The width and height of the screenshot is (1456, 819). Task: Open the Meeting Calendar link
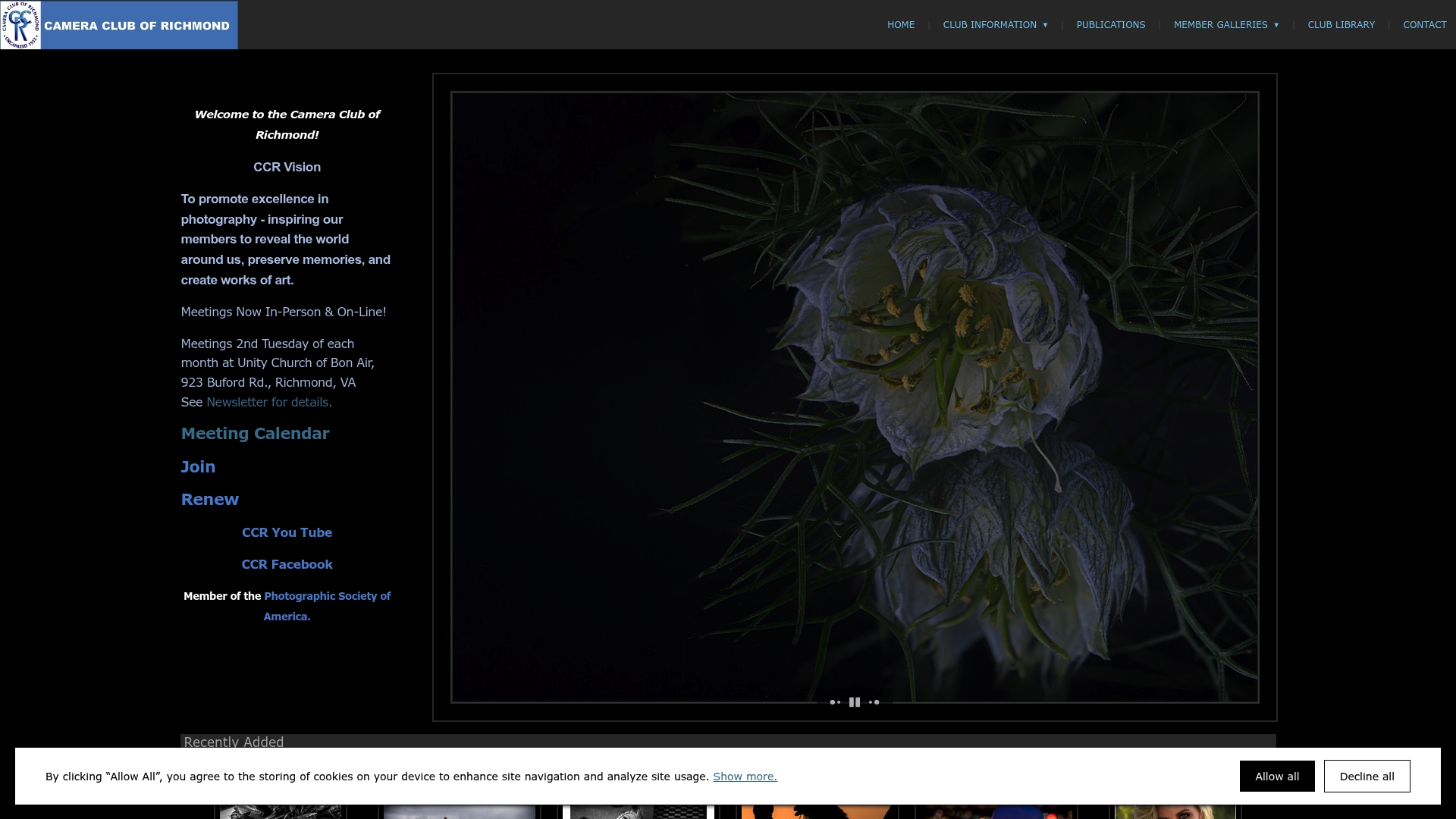pyautogui.click(x=255, y=434)
